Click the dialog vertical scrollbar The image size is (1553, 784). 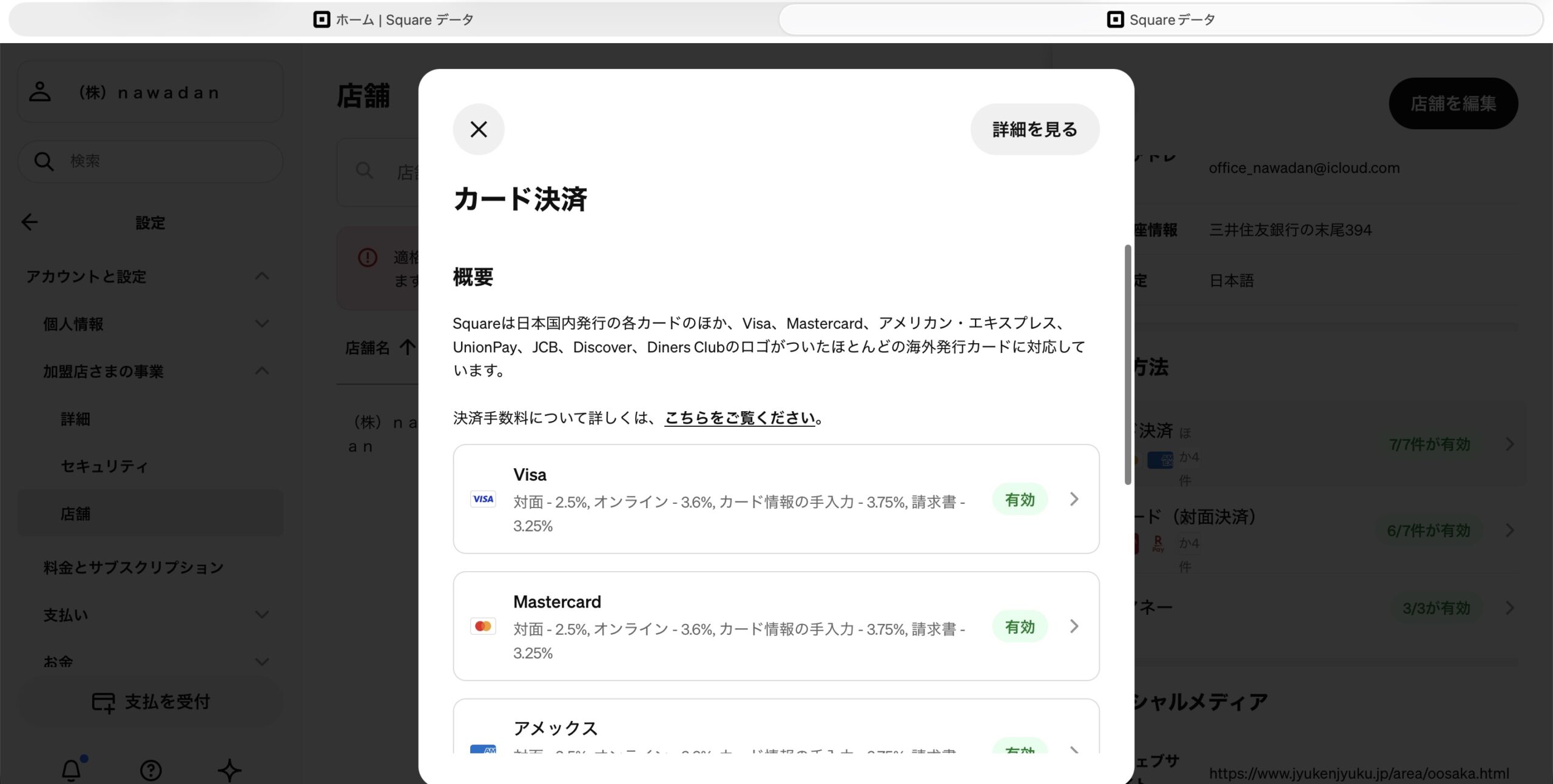[x=1127, y=364]
